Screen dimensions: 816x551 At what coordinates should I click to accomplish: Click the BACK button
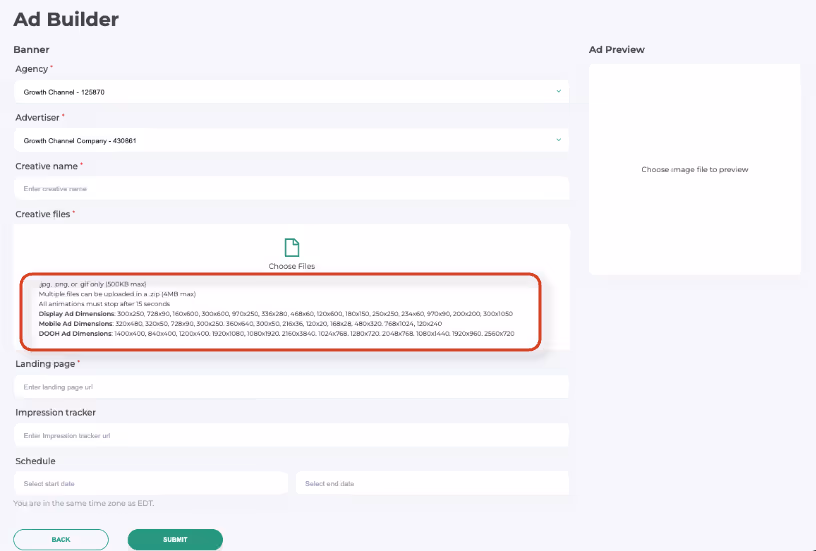pos(61,540)
